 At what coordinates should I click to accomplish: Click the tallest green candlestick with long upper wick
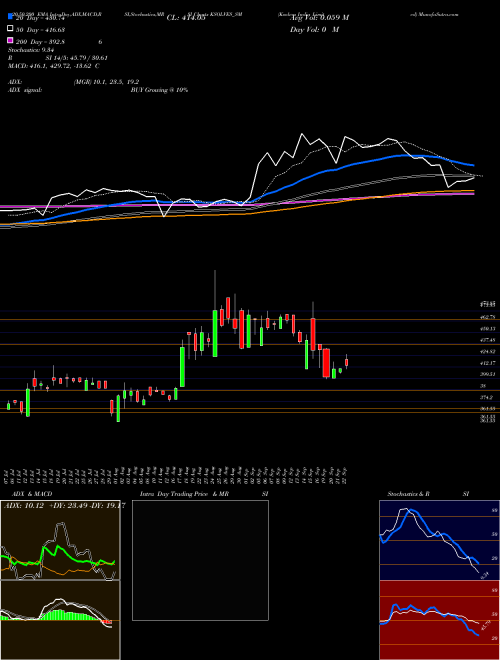click(x=215, y=333)
